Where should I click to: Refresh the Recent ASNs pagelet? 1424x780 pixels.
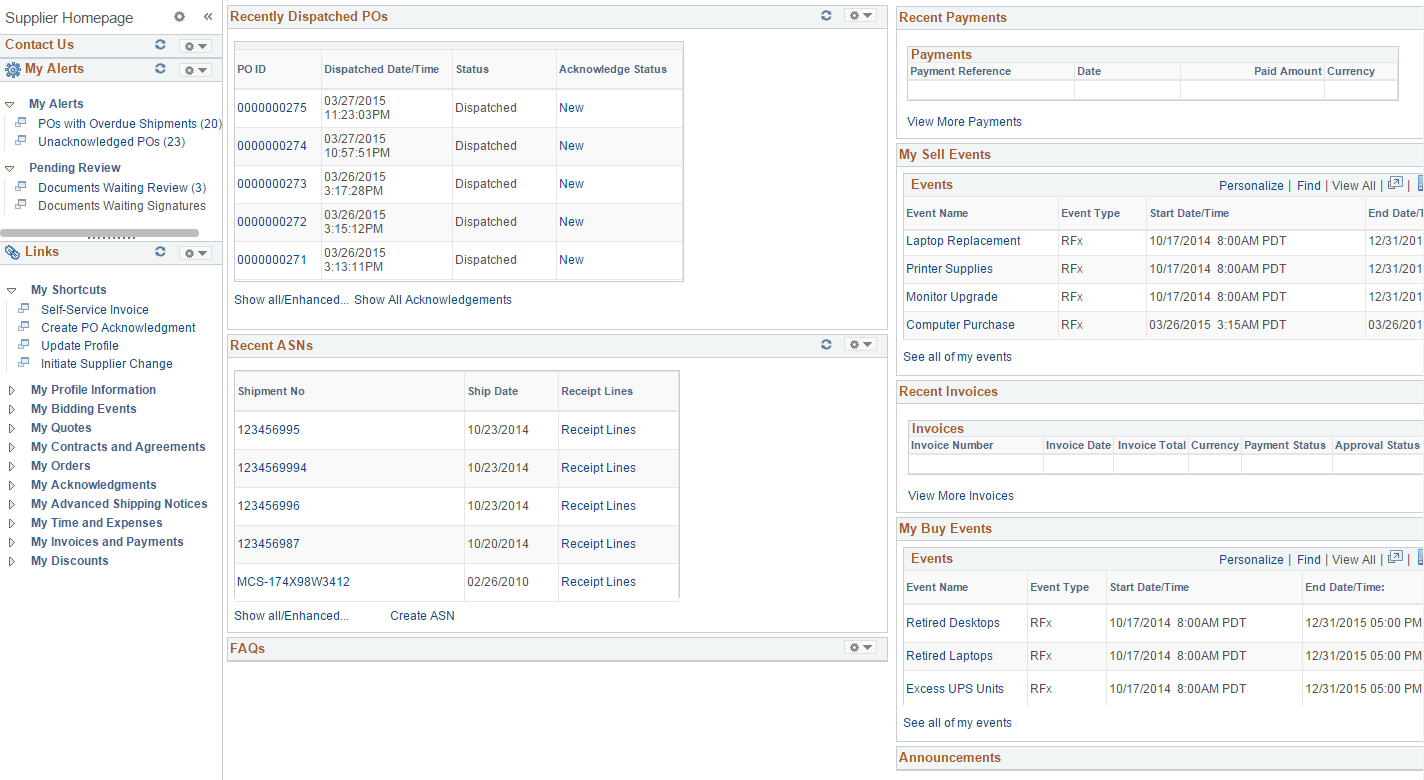point(826,344)
